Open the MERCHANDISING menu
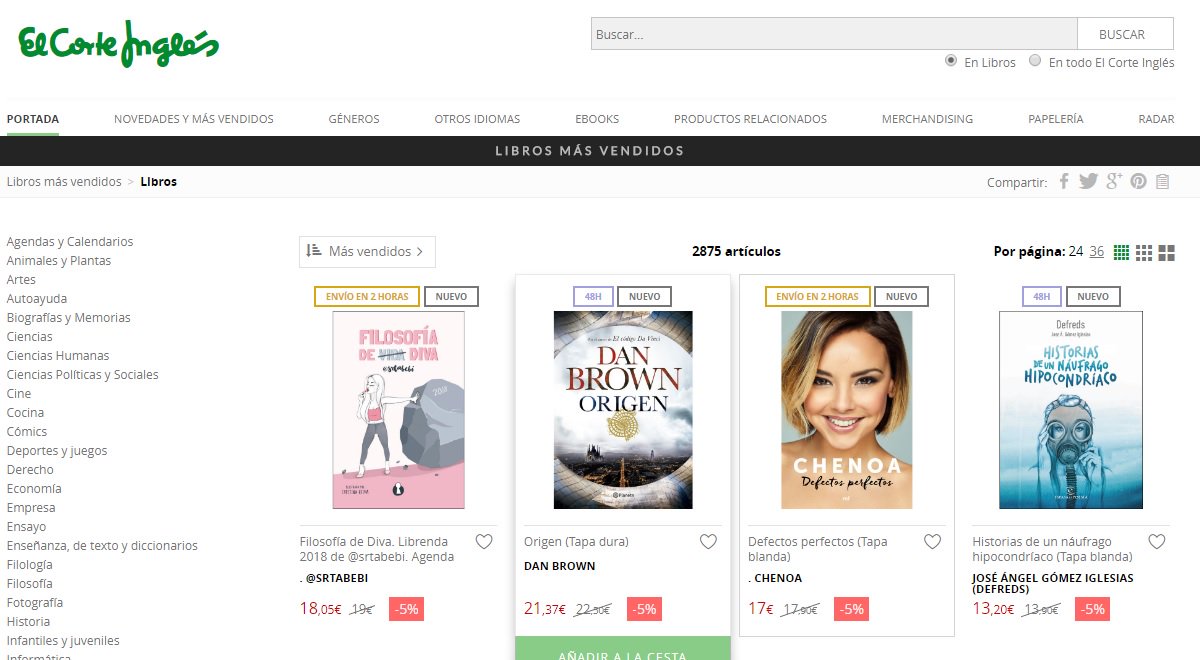Screen dimensions: 1200x660 (927, 119)
